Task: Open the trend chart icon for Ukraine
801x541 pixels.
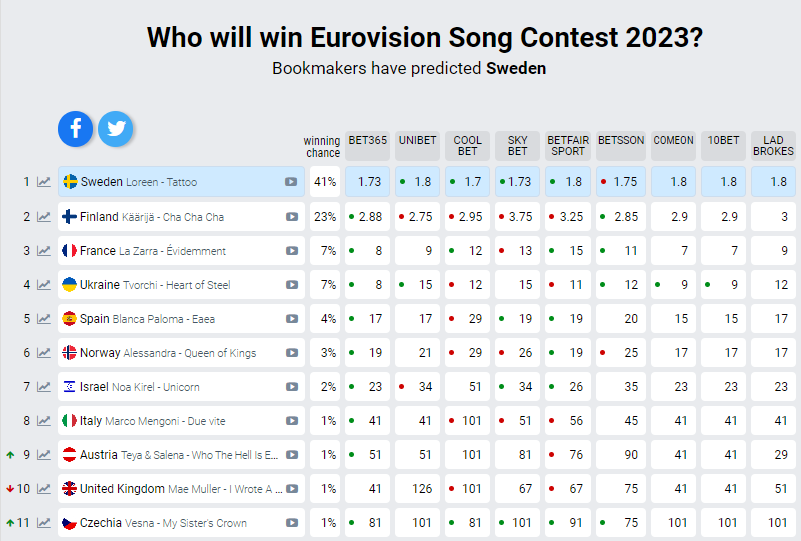Action: [44, 285]
